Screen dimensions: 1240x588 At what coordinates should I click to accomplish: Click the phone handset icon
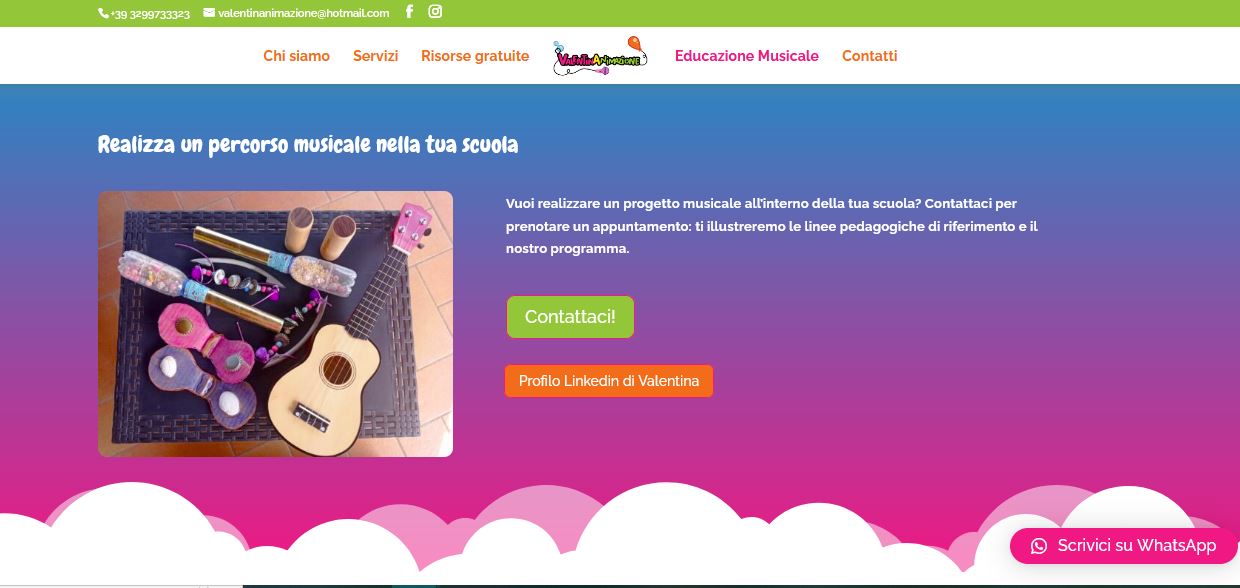tap(103, 13)
